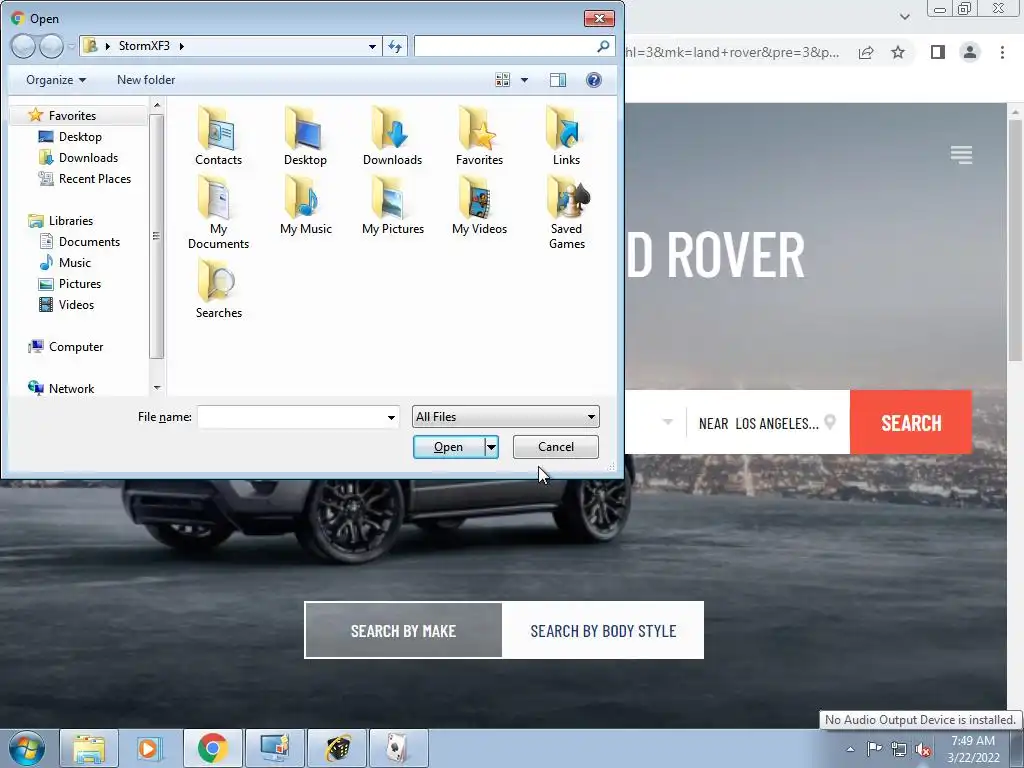The height and width of the screenshot is (768, 1024).
Task: Show hidden tray icons arrow
Action: (850, 749)
